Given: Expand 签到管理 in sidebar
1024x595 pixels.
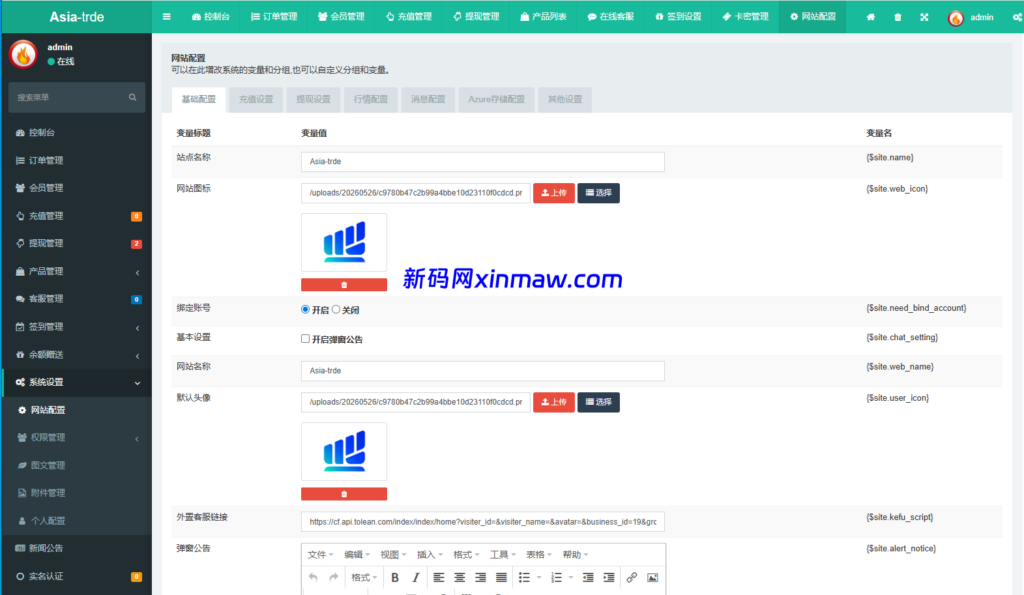Looking at the screenshot, I should [77, 327].
